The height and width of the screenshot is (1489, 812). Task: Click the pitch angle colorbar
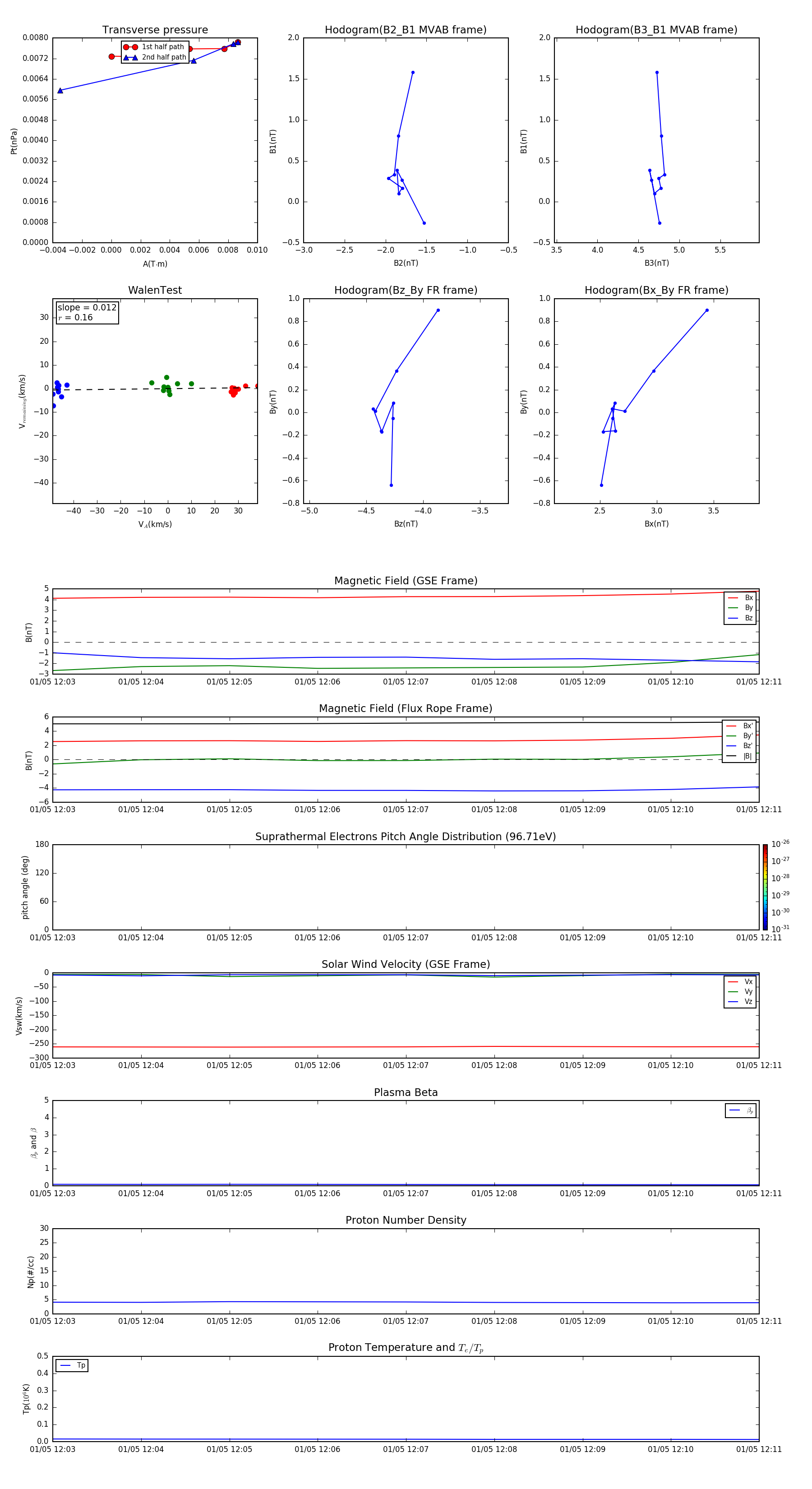click(765, 887)
